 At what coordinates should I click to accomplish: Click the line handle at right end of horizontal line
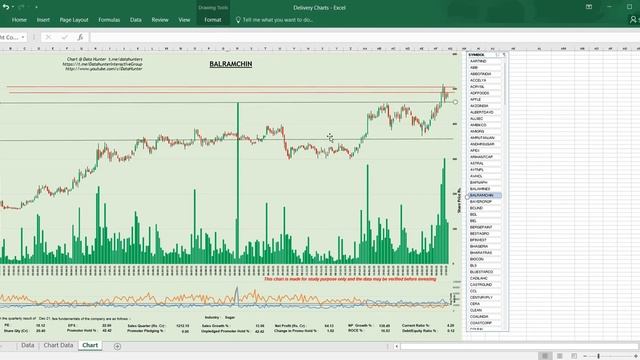tap(456, 102)
